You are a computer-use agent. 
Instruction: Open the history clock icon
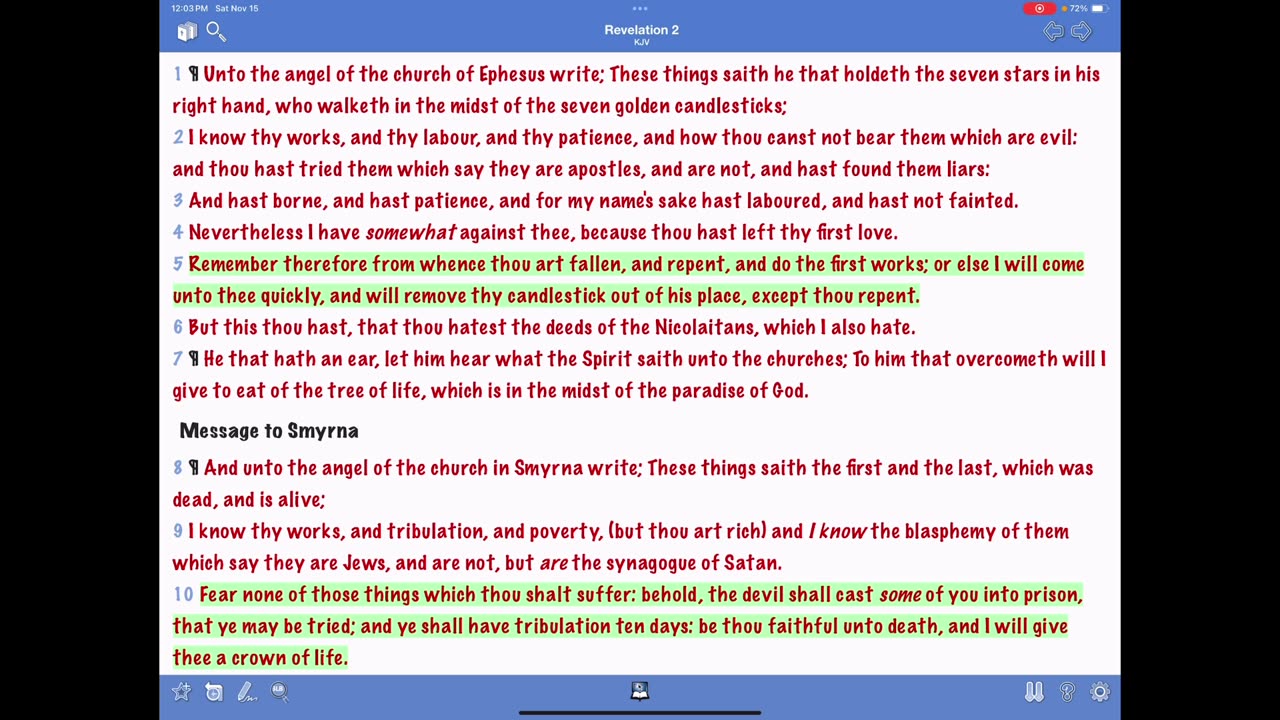214,692
